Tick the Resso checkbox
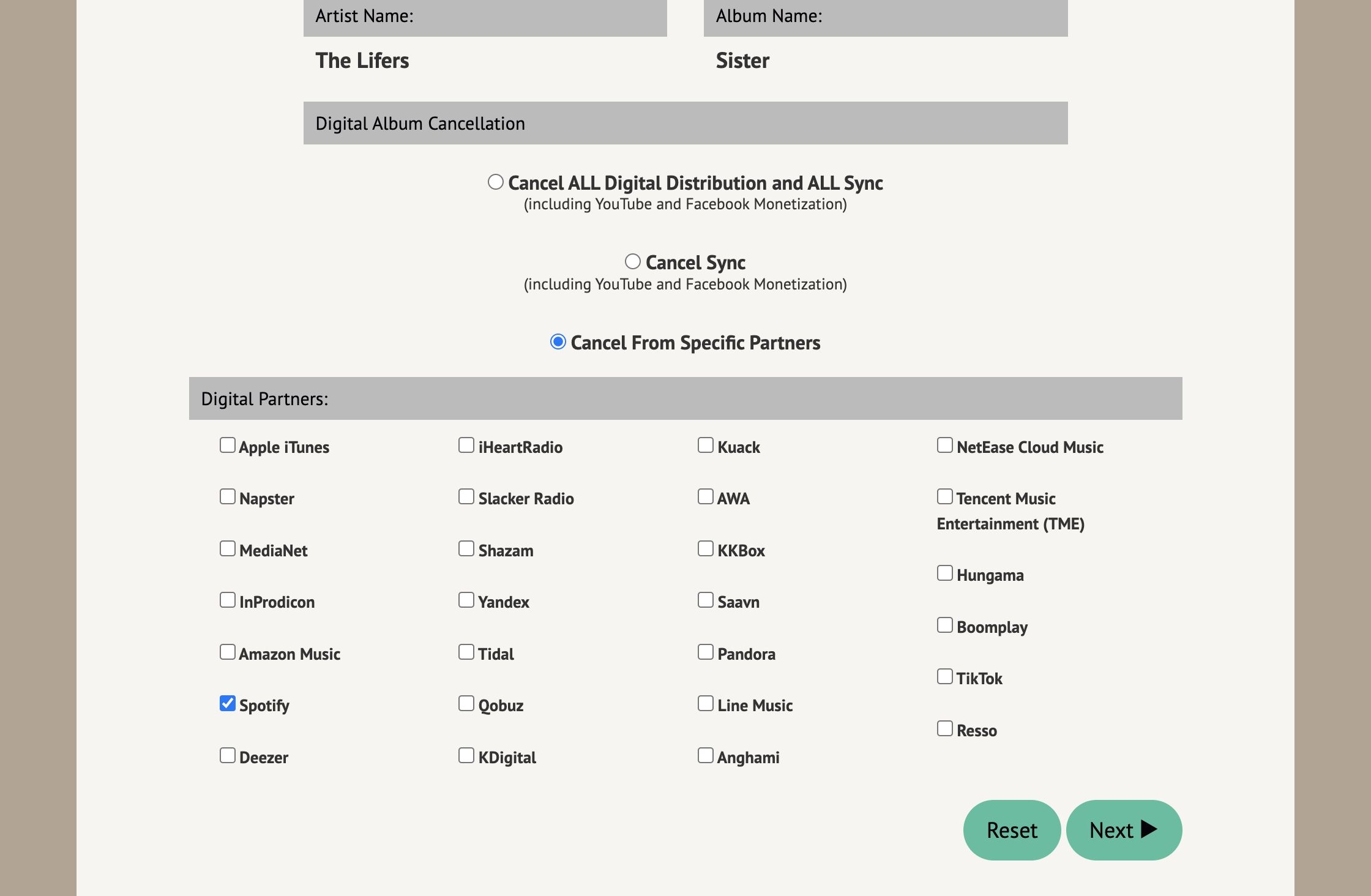 (x=945, y=728)
